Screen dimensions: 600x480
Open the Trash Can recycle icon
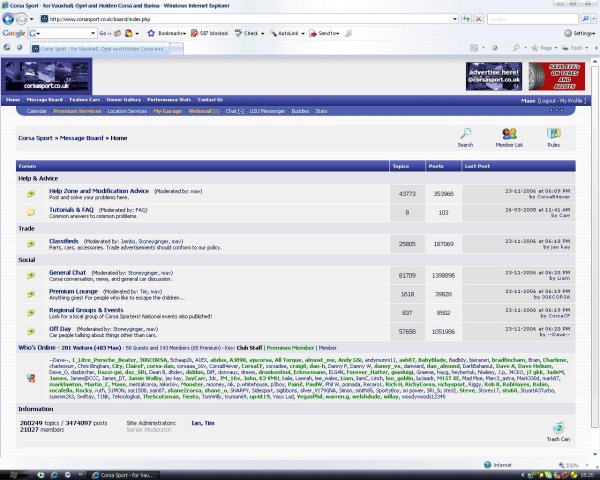(558, 428)
